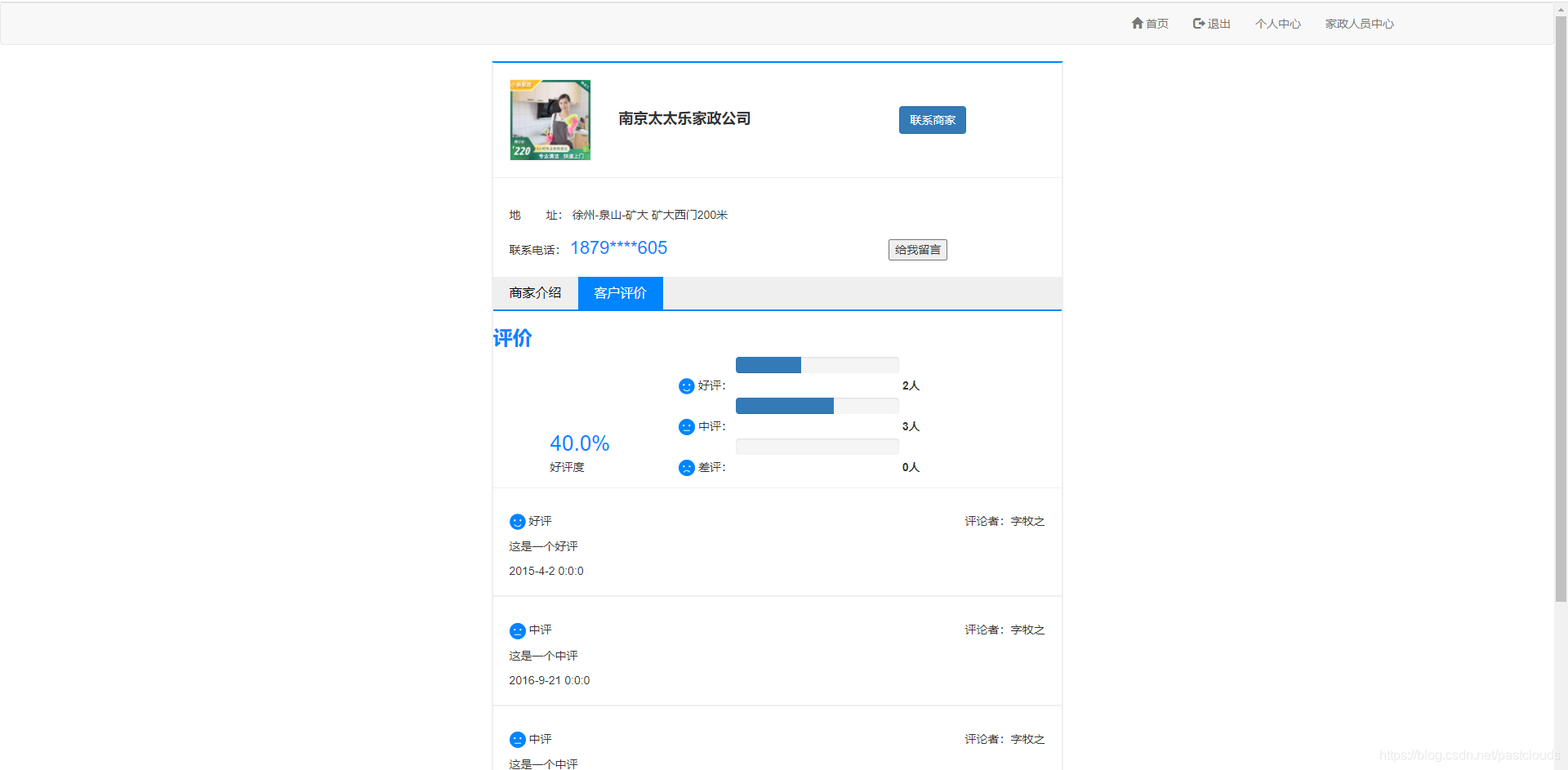This screenshot has height=770, width=1568.
Task: Click the vertical page scrollbar
Action: [x=1561, y=310]
